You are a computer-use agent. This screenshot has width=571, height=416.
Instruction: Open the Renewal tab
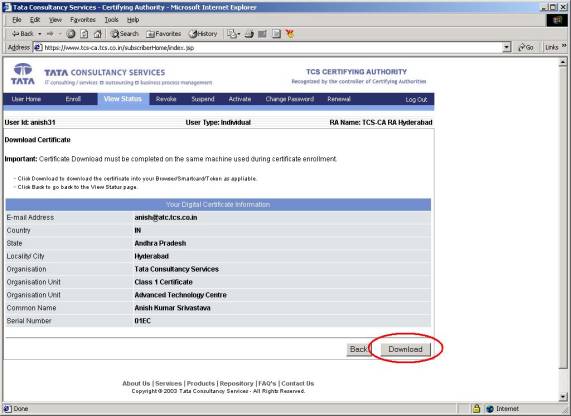point(339,99)
